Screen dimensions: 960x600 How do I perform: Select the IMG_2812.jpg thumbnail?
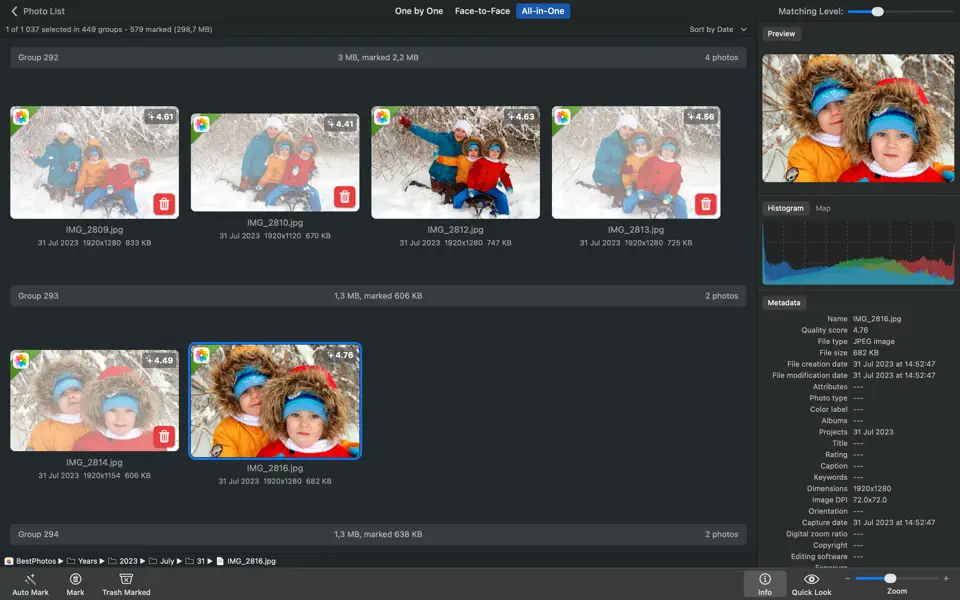point(455,160)
